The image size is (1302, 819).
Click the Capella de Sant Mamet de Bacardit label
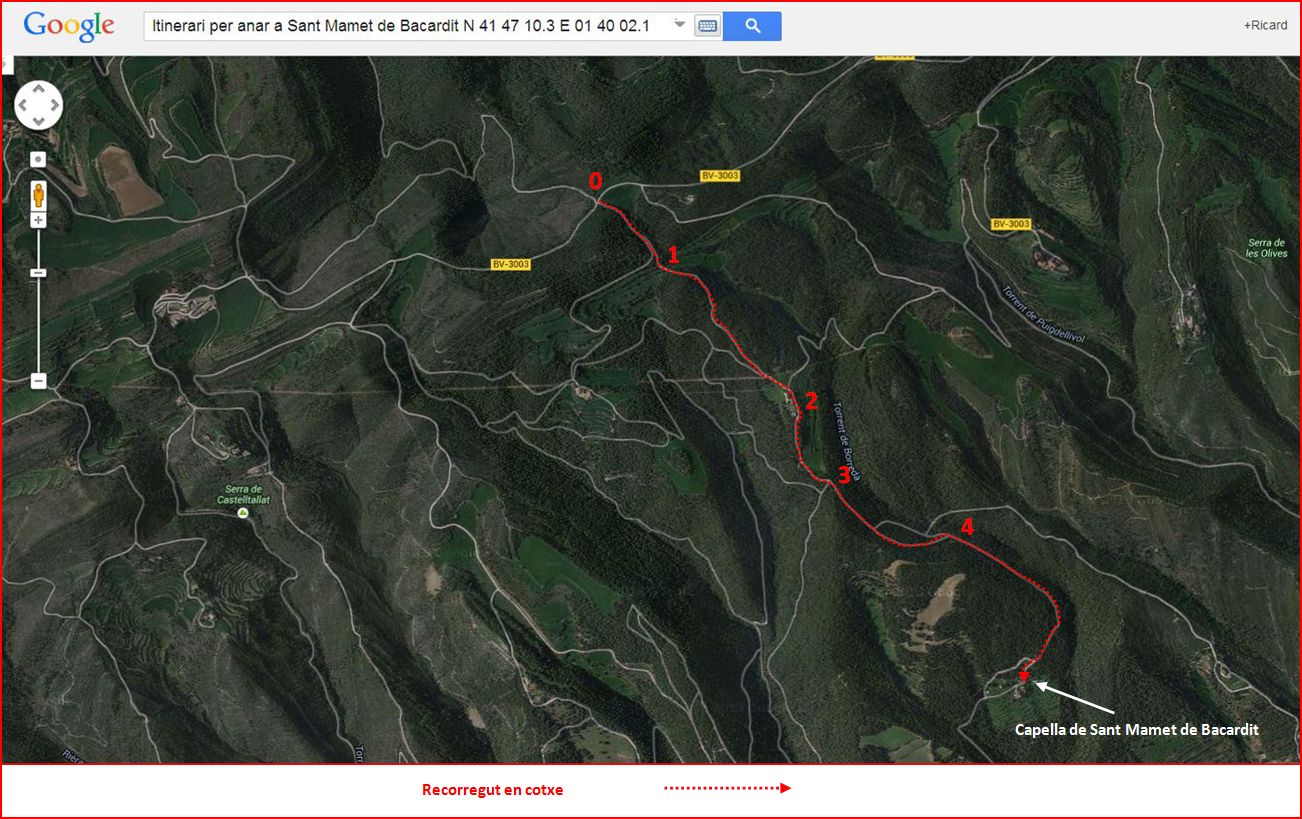point(1136,730)
